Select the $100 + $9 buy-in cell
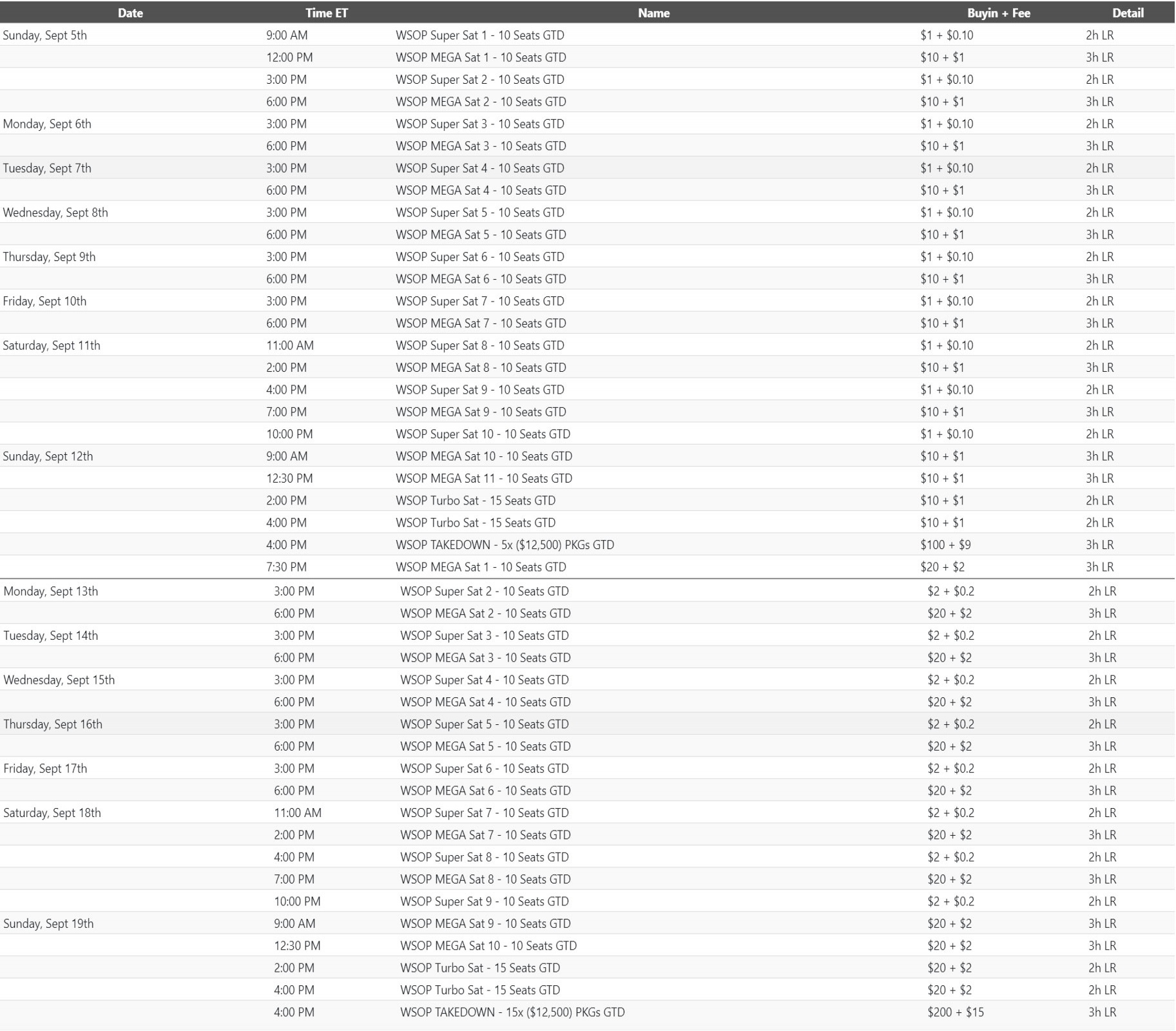 click(x=945, y=545)
